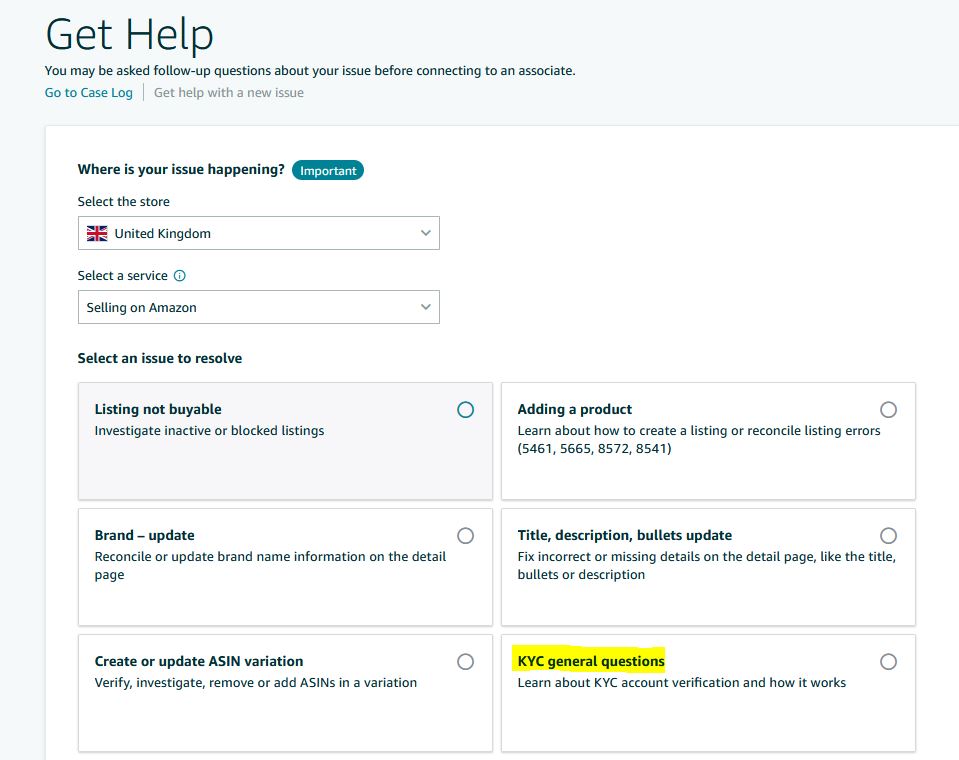This screenshot has height=760, width=959.
Task: Choose the Adding a product issue card
Action: 708,441
